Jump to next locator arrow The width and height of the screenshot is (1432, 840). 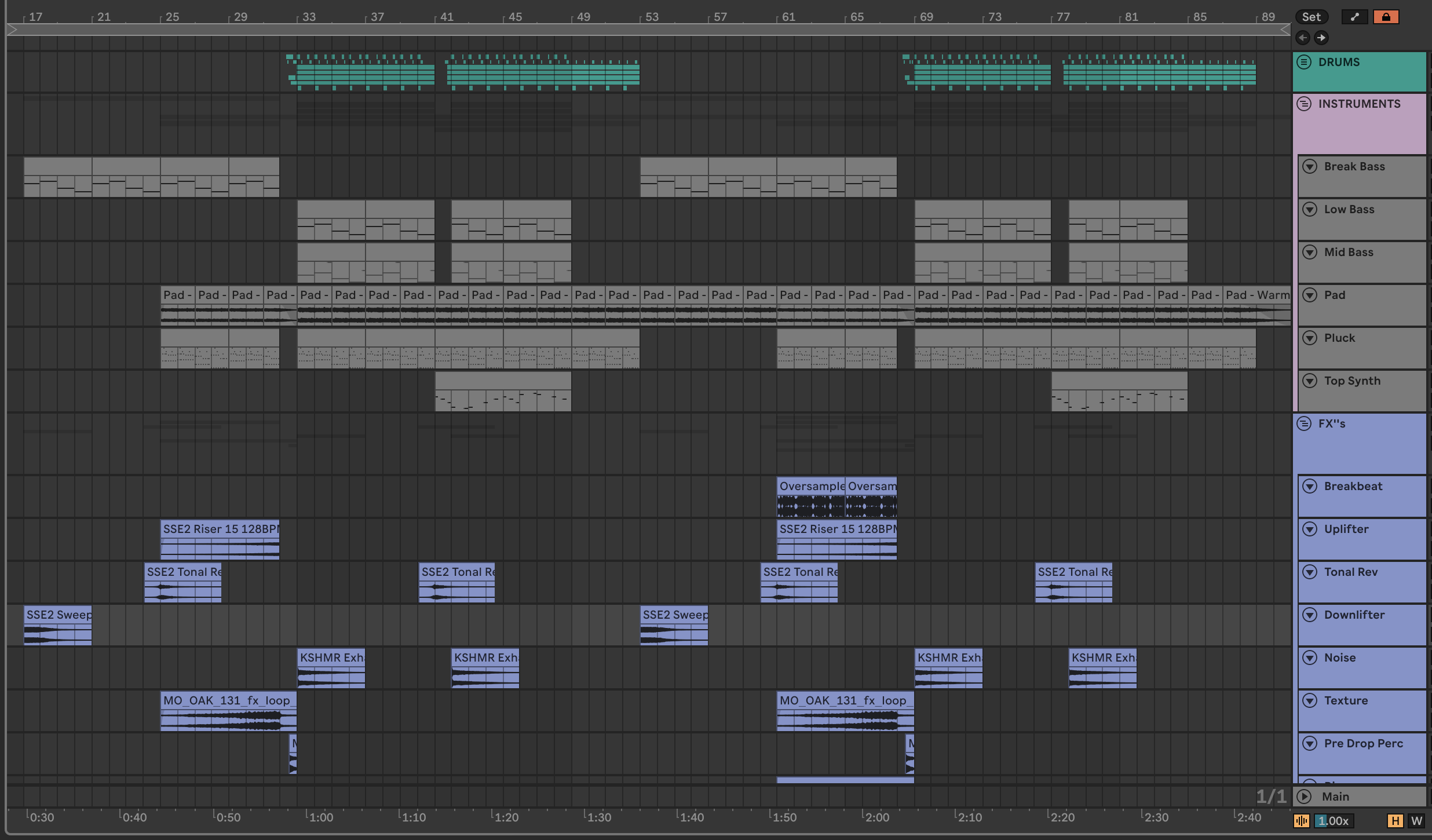click(x=1321, y=38)
